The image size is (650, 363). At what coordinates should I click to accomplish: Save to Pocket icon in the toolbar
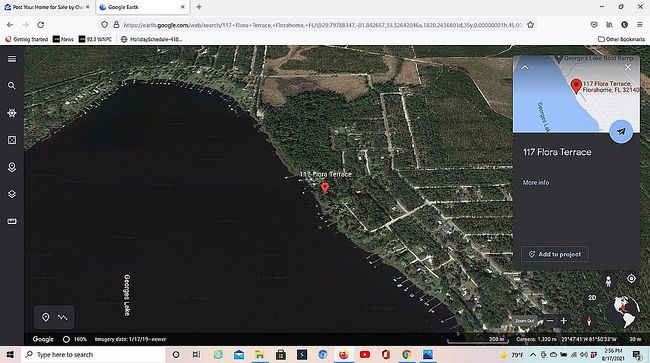[x=594, y=25]
